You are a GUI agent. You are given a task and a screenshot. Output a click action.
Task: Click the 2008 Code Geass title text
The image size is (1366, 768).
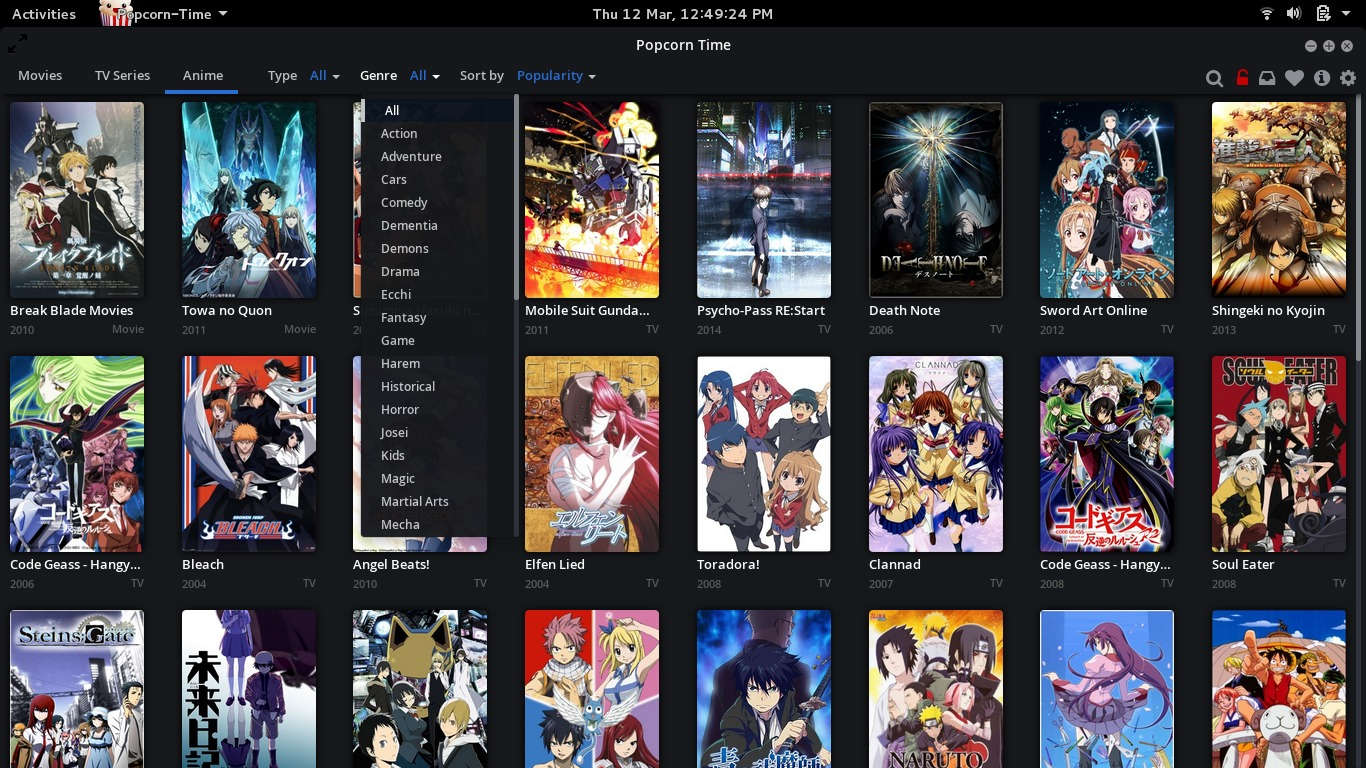point(1105,565)
